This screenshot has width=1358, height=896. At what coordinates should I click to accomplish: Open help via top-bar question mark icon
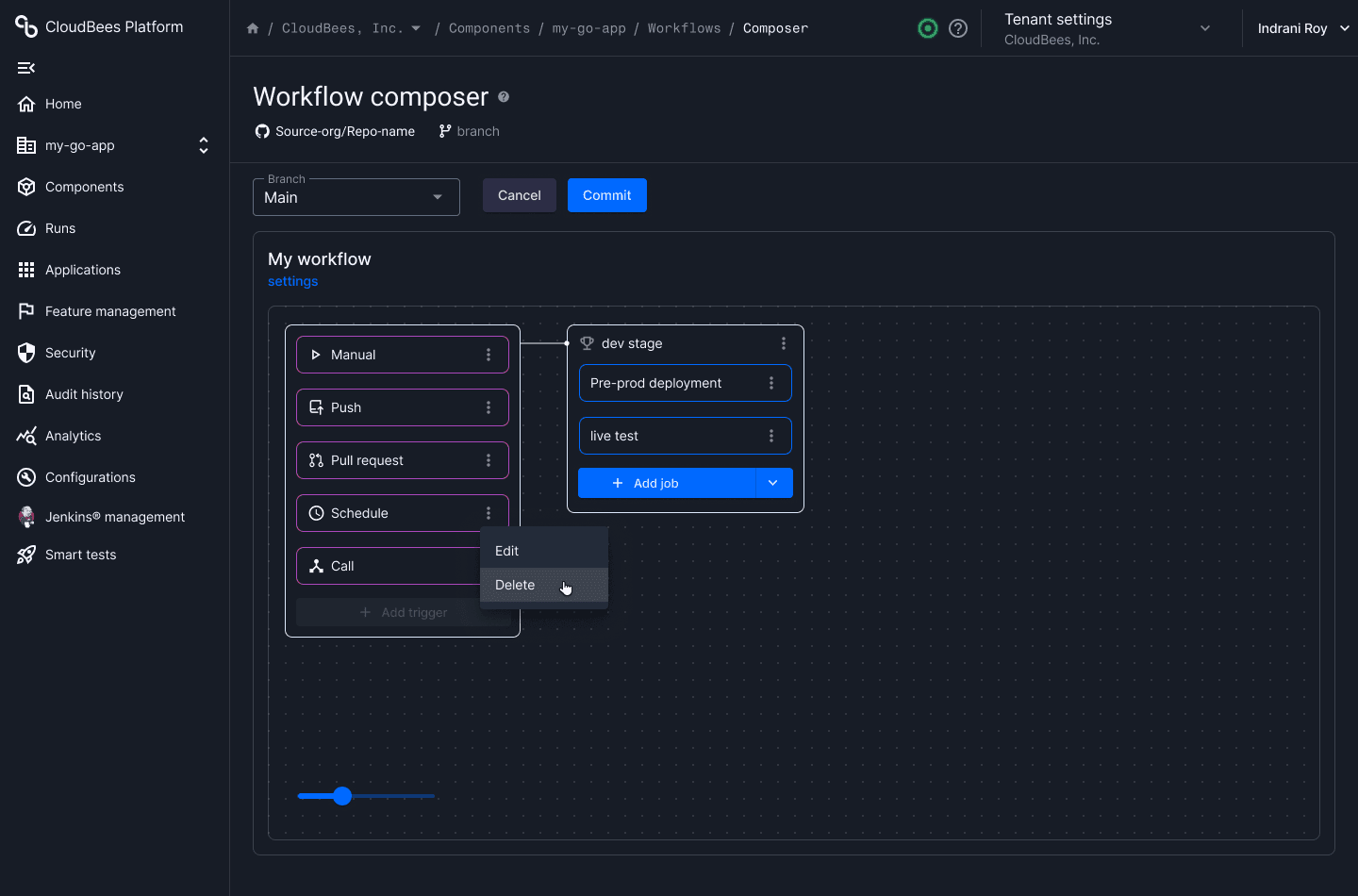(x=958, y=28)
